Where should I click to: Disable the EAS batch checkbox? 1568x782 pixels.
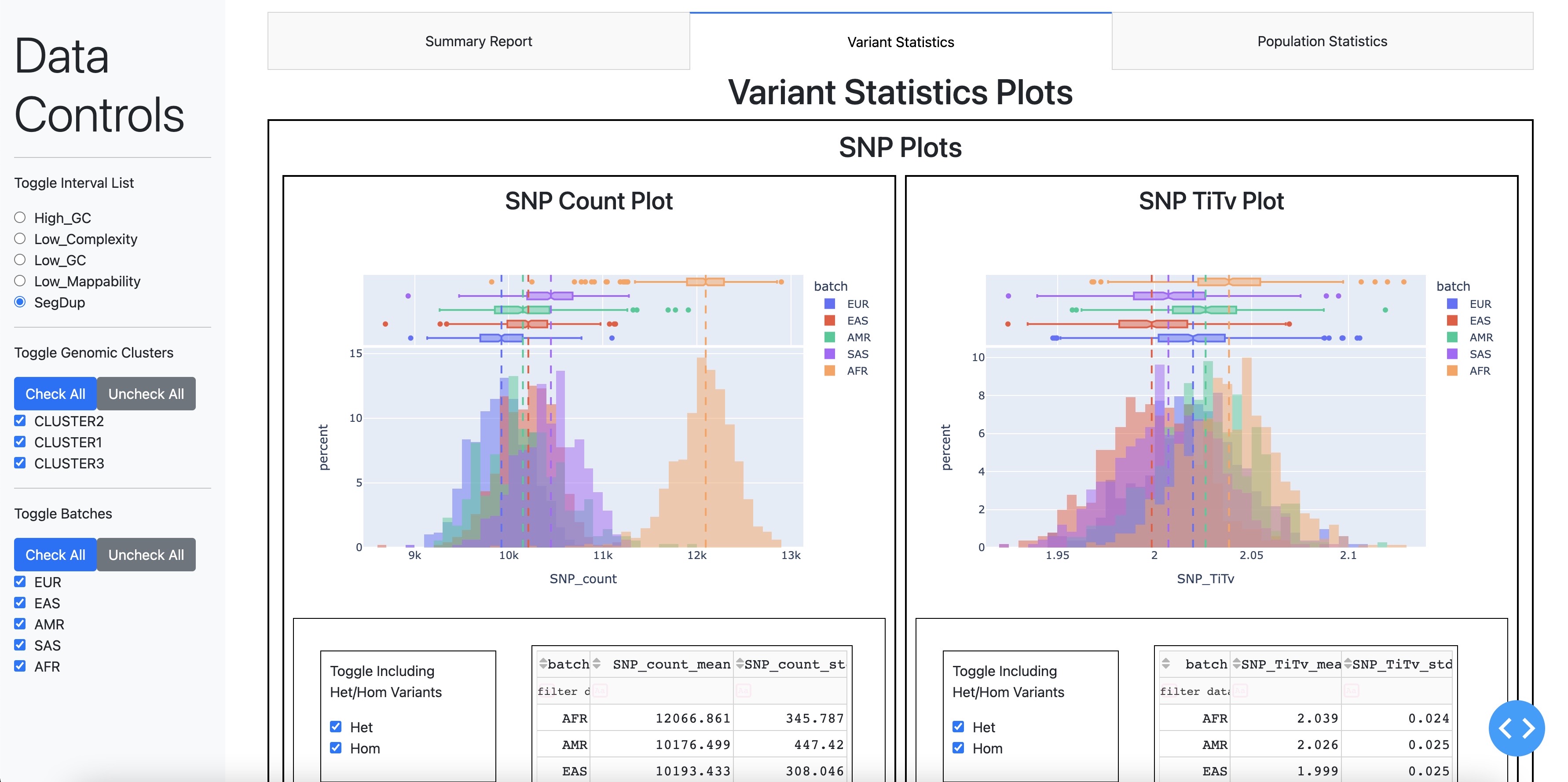click(x=20, y=603)
